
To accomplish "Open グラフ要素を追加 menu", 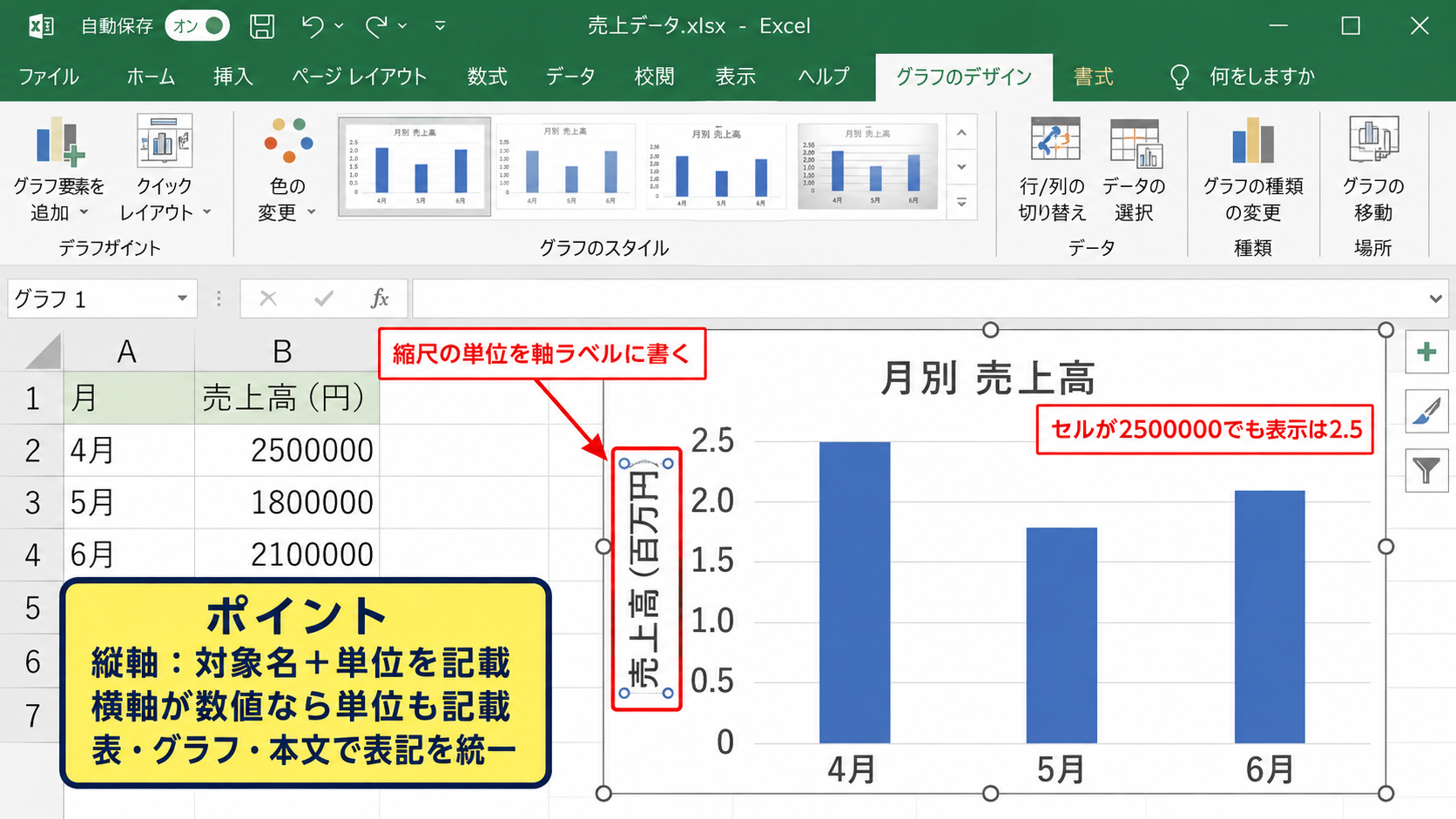I will point(58,169).
